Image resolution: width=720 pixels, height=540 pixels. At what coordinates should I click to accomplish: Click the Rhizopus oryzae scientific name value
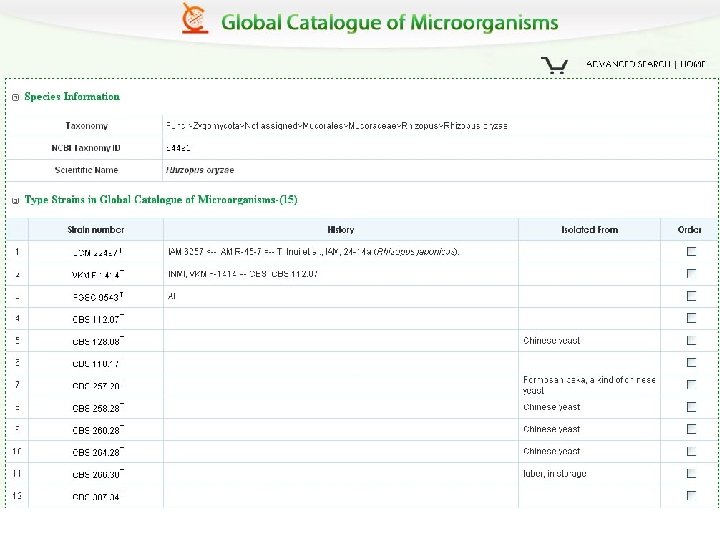pos(200,170)
